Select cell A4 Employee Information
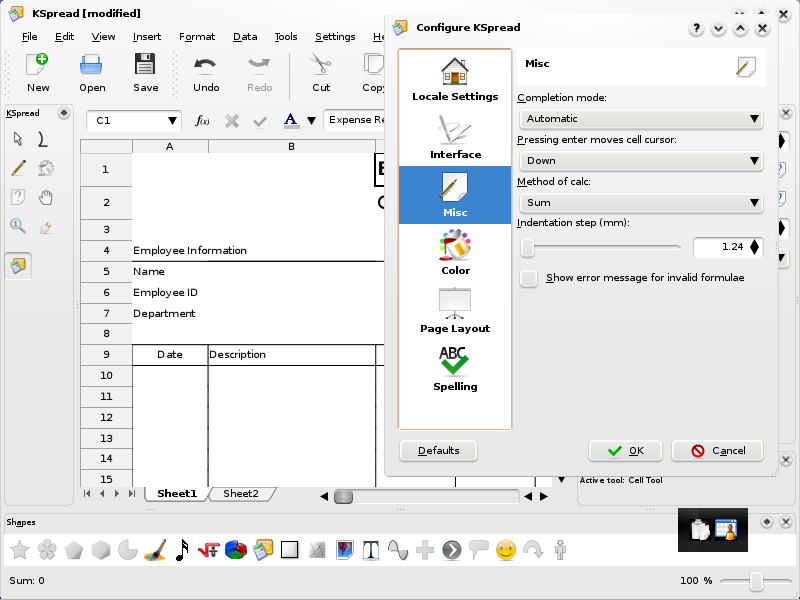The height and width of the screenshot is (600, 800). coord(170,251)
